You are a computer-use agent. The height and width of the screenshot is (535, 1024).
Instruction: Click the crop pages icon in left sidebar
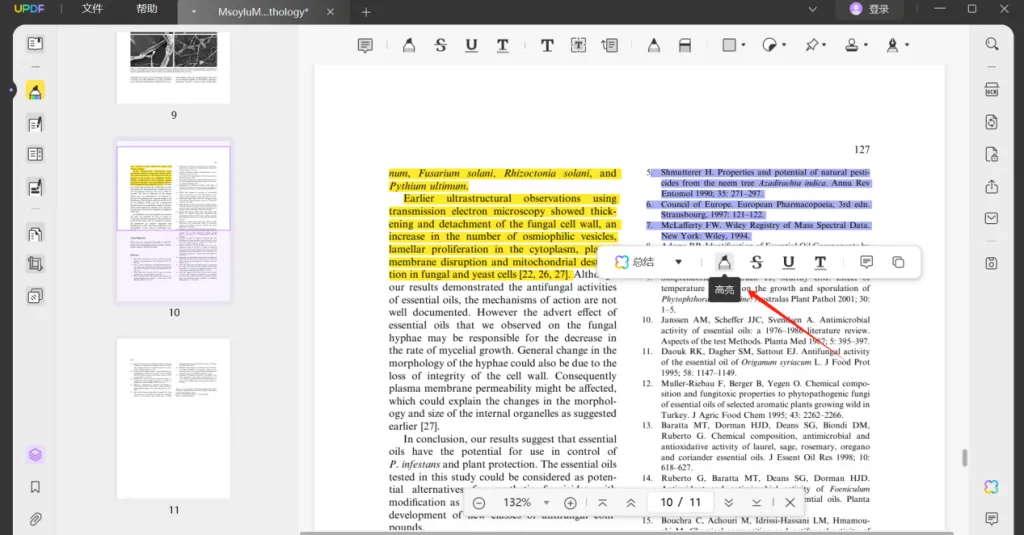click(35, 264)
